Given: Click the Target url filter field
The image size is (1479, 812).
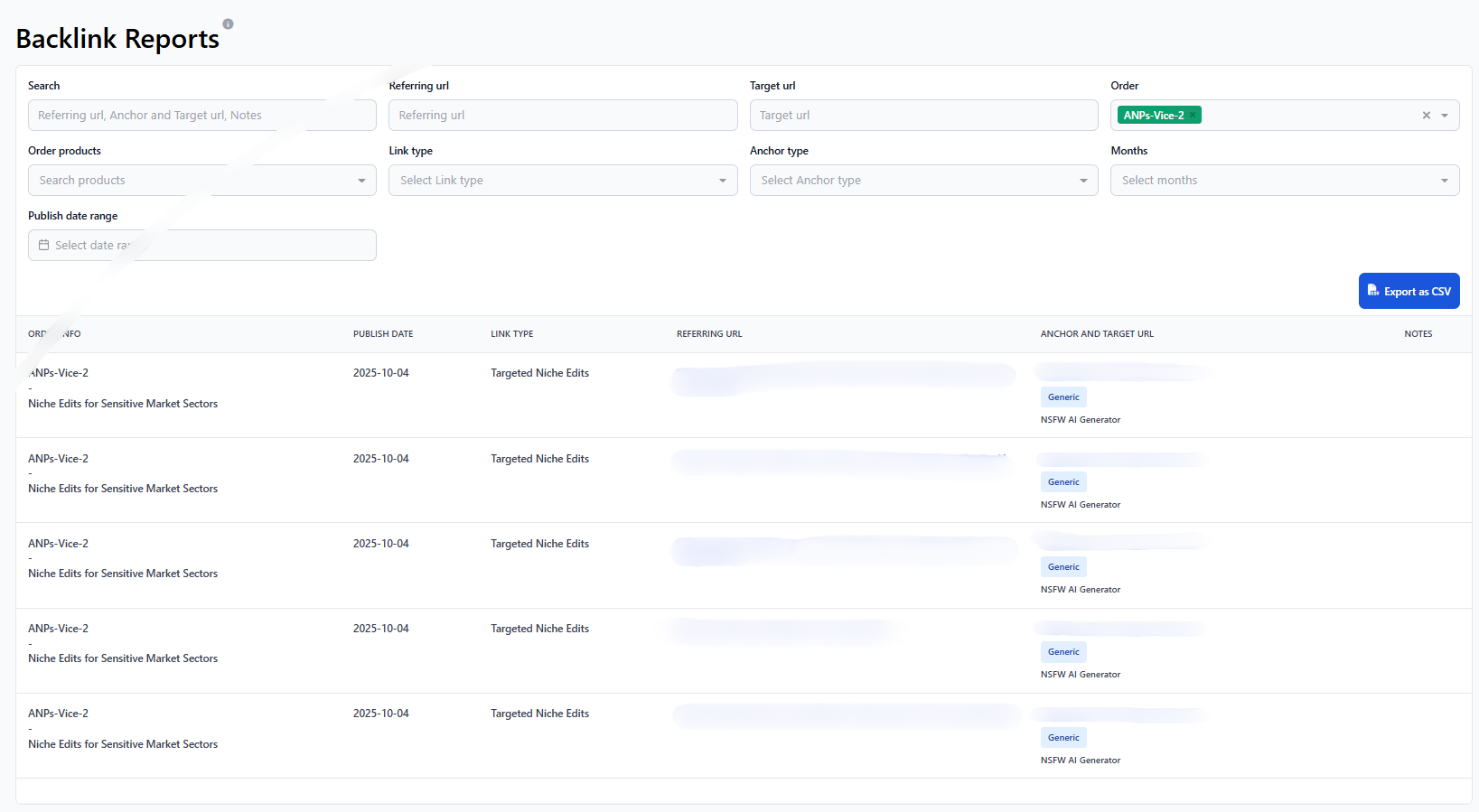Looking at the screenshot, I should click(923, 116).
